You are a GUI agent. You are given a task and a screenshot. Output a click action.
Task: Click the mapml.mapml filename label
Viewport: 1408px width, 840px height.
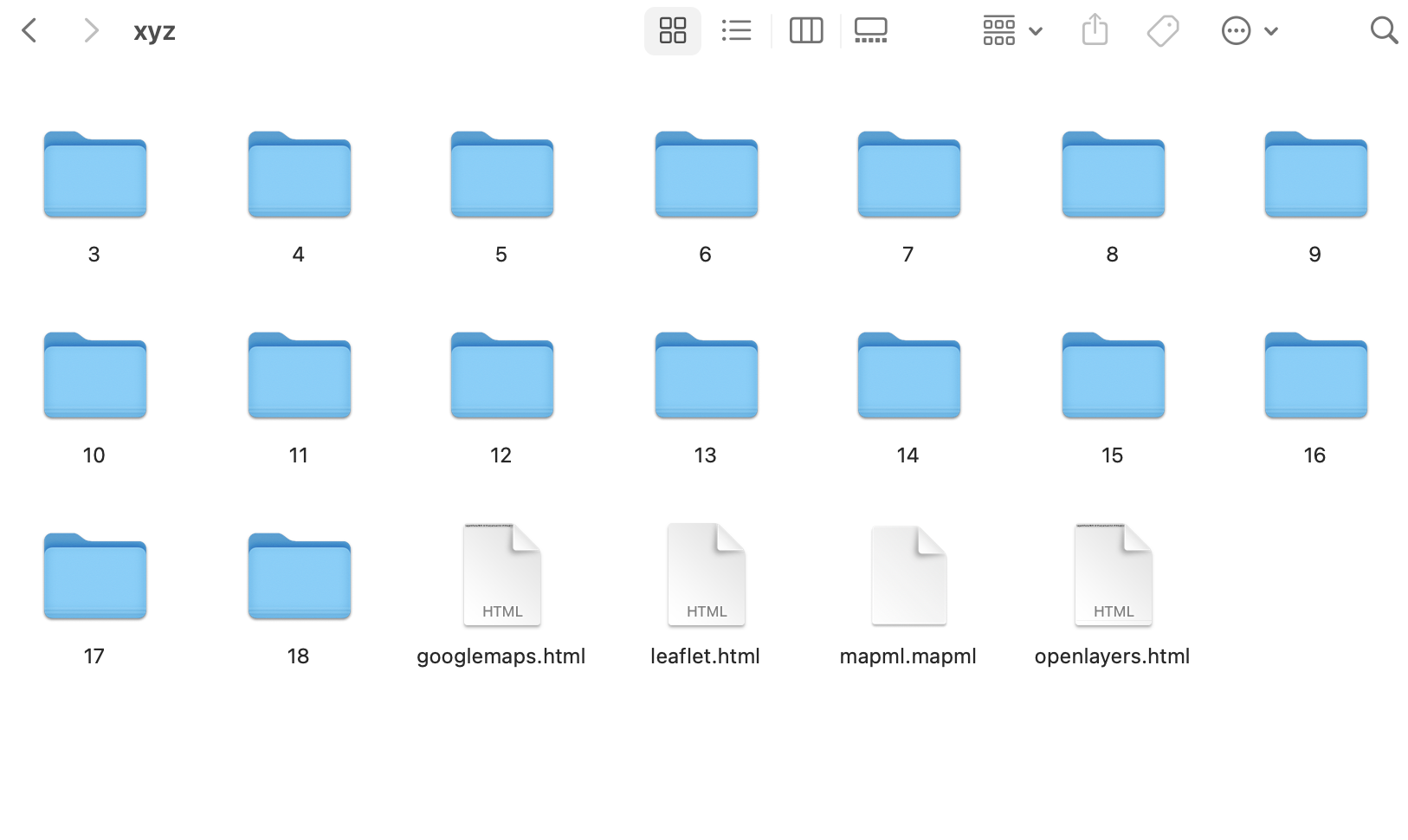click(908, 656)
